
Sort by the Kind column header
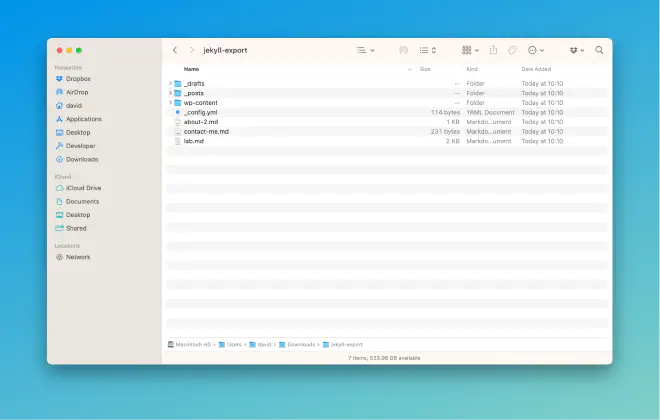point(472,69)
